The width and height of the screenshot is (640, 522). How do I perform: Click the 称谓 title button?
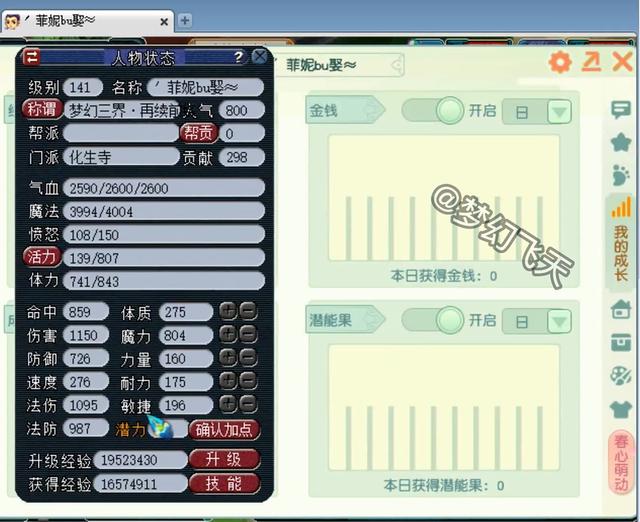point(42,110)
